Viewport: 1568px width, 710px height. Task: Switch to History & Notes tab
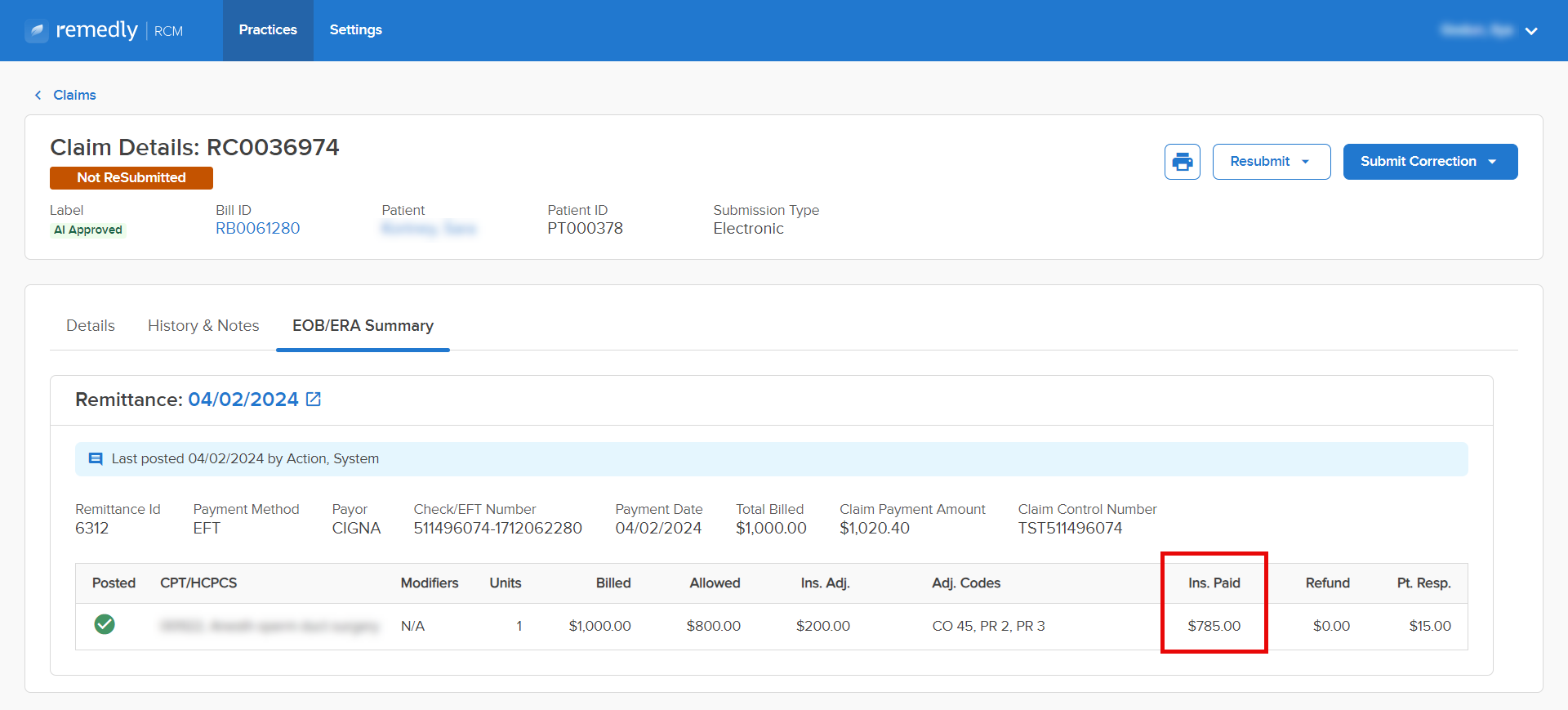(x=203, y=326)
